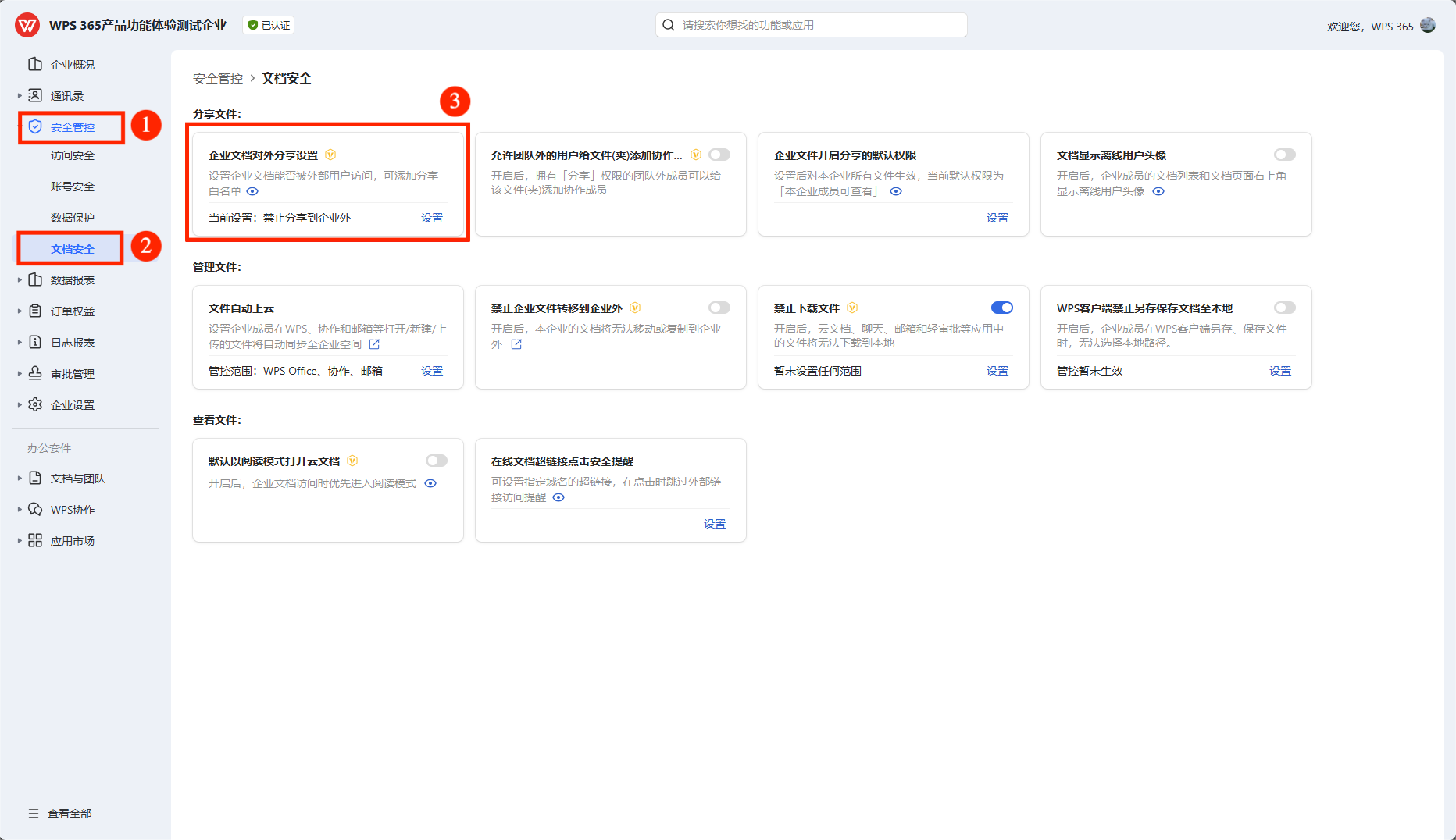Viewport: 1456px width, 840px height.
Task: Click the 审批管理 stamp icon
Action: (35, 373)
